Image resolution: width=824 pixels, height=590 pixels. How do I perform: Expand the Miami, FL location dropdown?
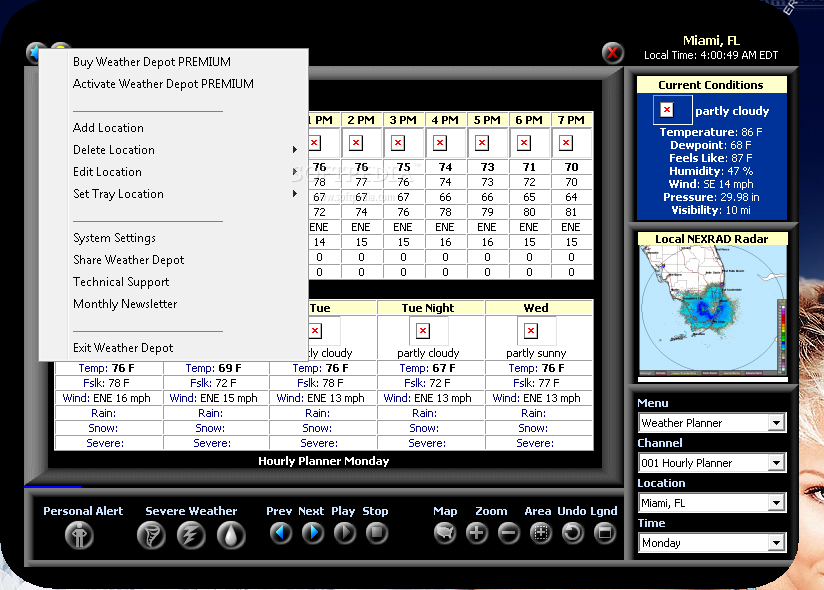(x=712, y=503)
